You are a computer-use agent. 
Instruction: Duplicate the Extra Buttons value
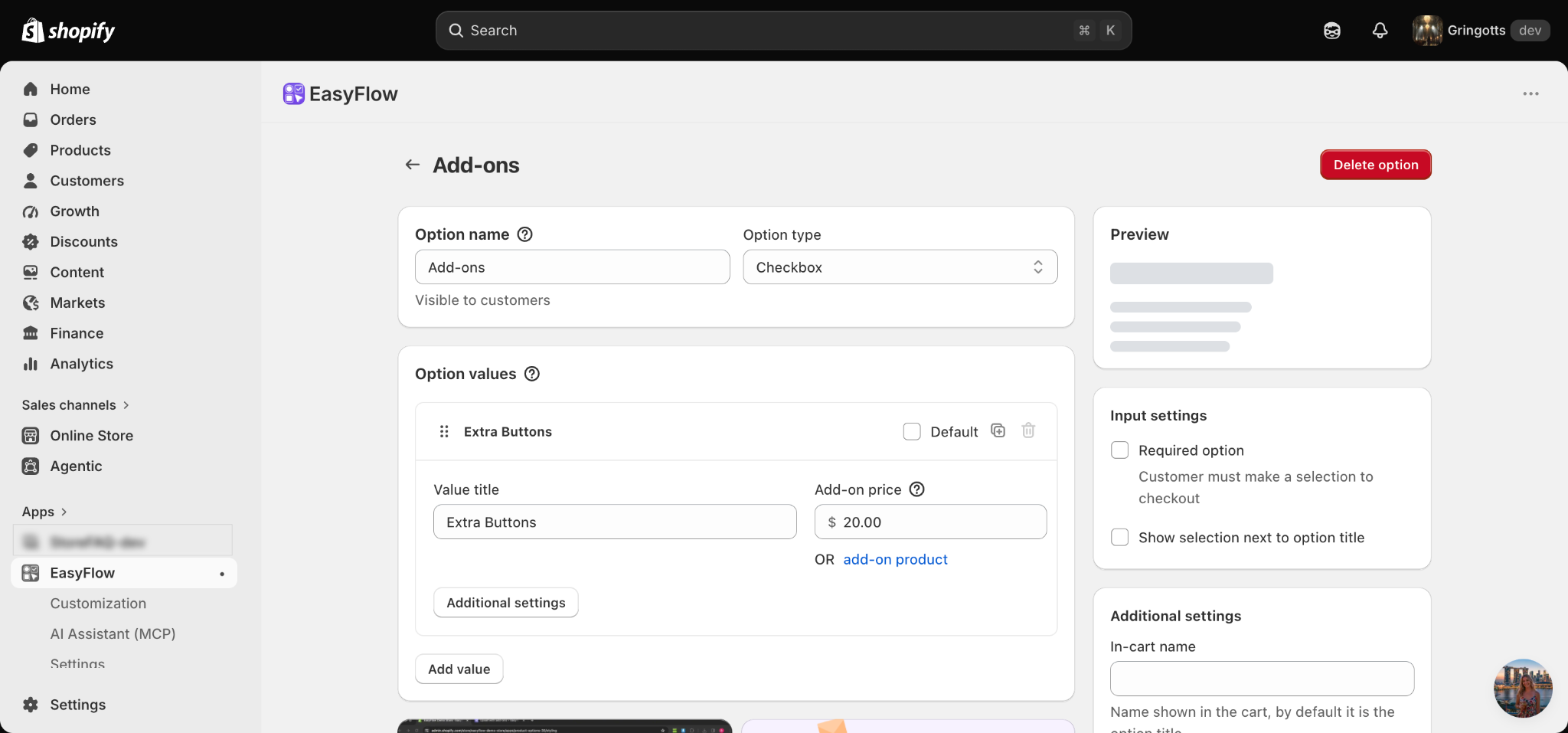998,430
